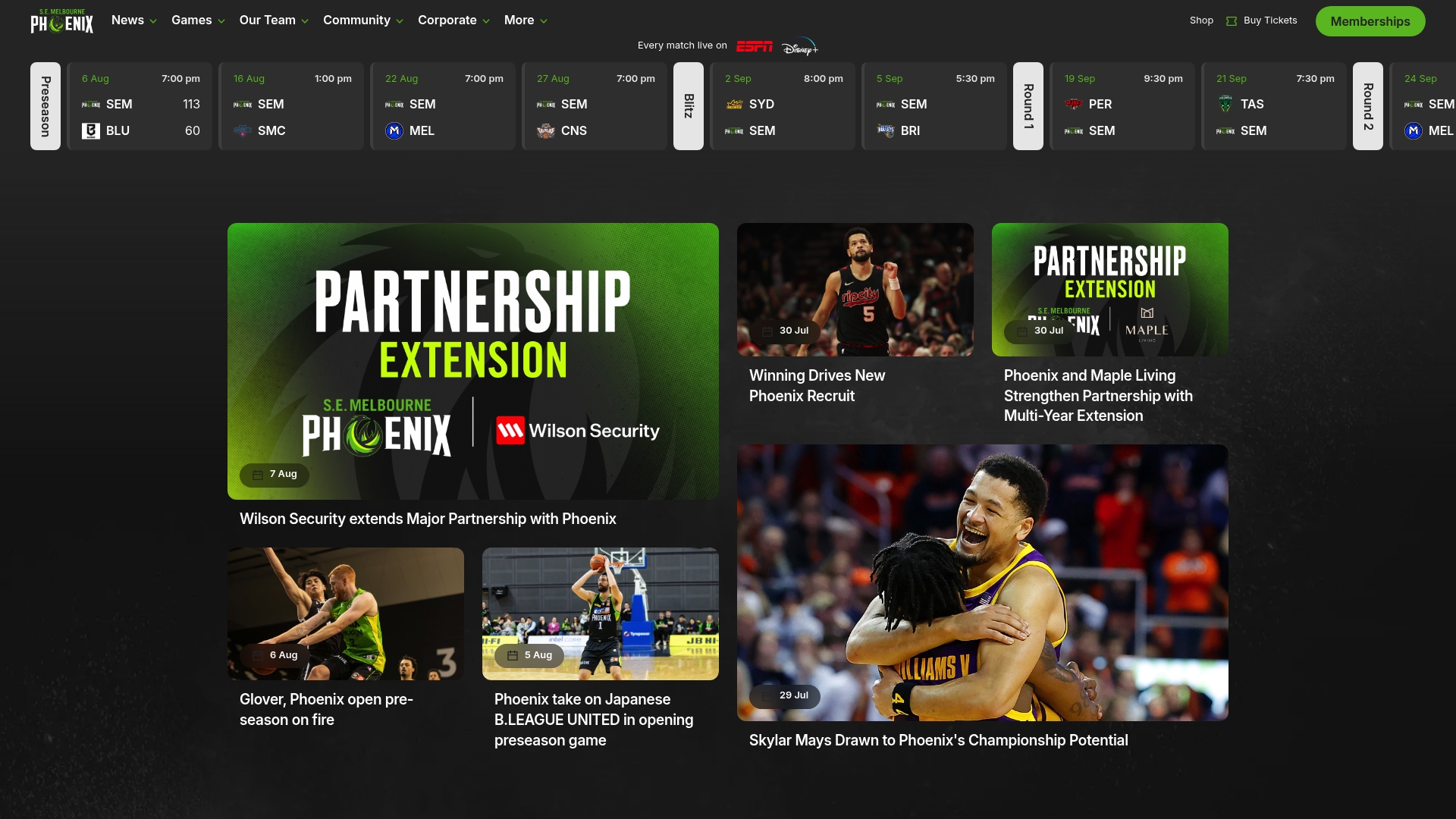This screenshot has width=1456, height=819.
Task: Expand the More dropdown chevron
Action: tap(544, 21)
